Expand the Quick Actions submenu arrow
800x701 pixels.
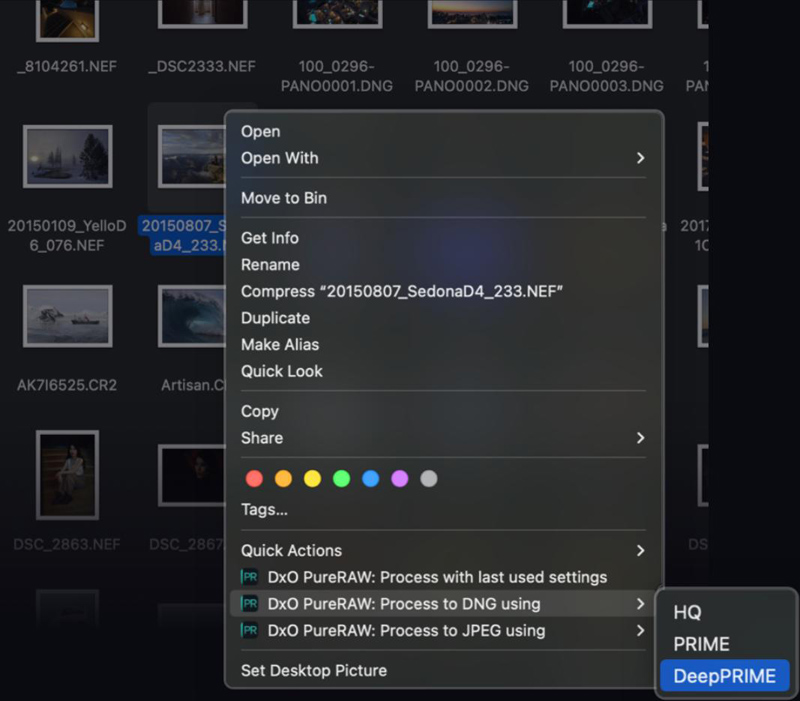pos(640,550)
